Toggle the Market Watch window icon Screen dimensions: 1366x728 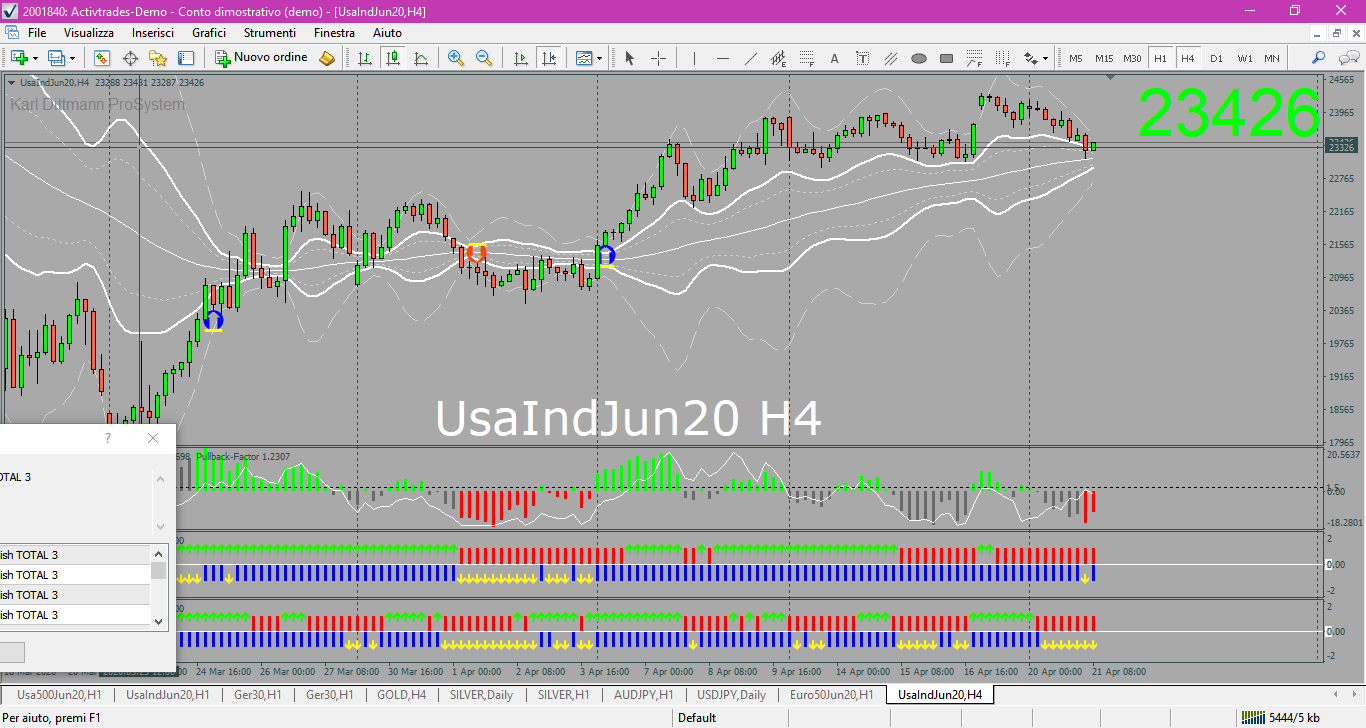tap(102, 58)
